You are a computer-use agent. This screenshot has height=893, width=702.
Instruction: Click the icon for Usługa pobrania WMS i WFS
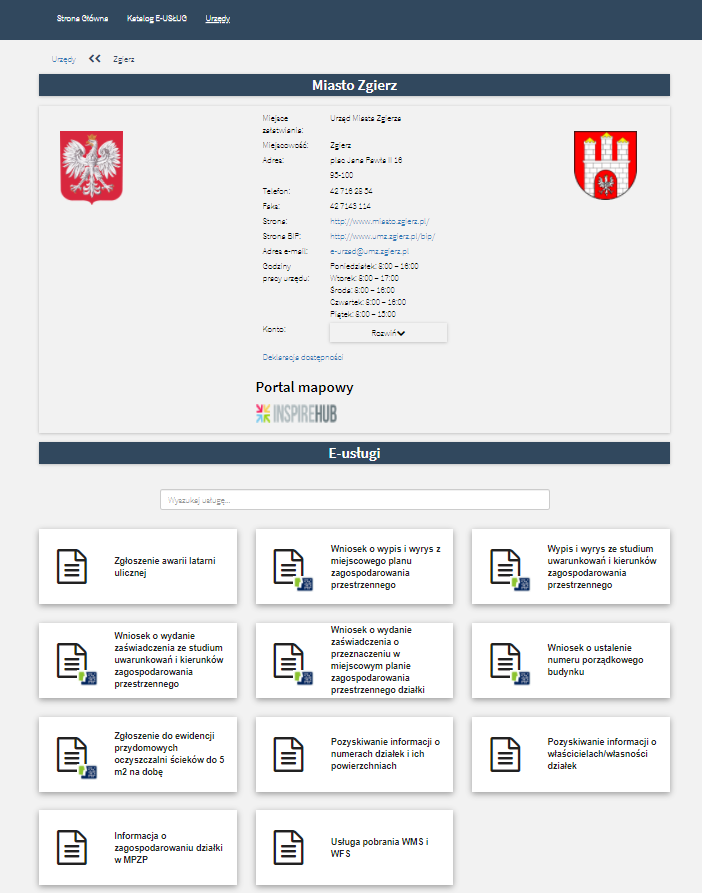(x=288, y=847)
